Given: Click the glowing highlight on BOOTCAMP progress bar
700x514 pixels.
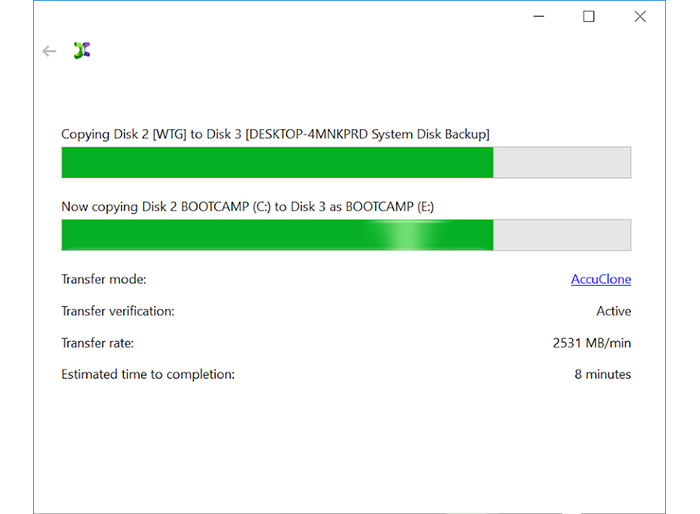Looking at the screenshot, I should [x=410, y=235].
